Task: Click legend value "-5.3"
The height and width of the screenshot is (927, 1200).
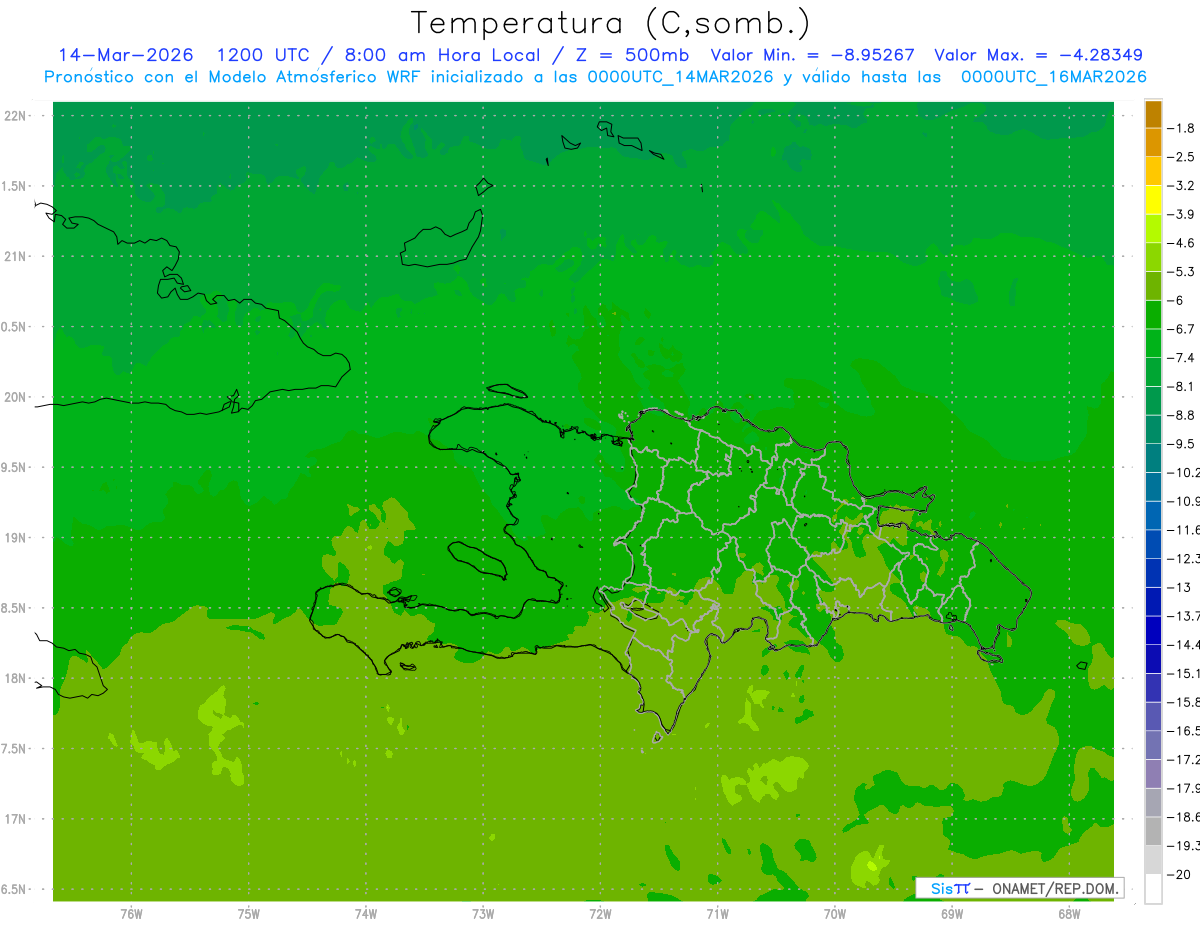Action: point(1183,271)
